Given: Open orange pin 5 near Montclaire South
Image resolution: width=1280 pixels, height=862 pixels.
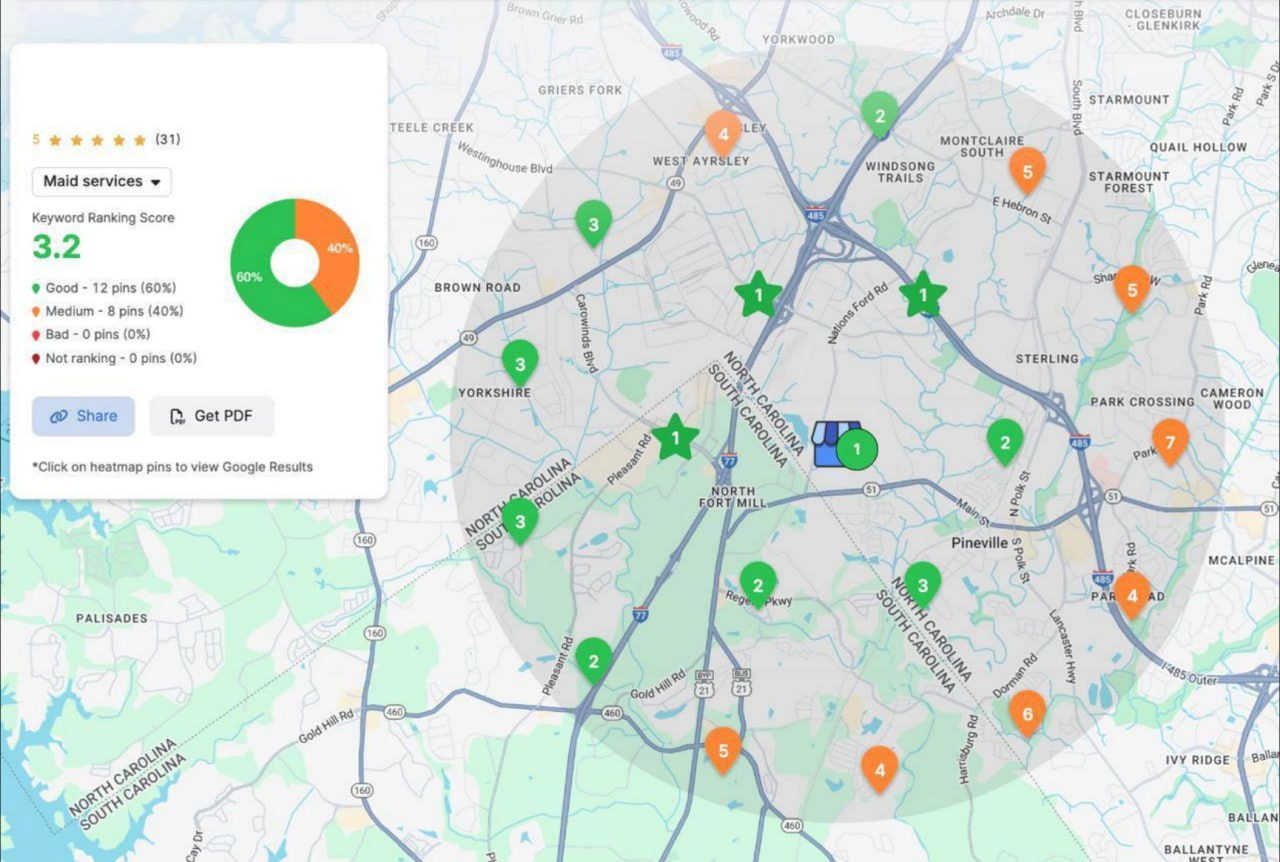Looking at the screenshot, I should point(1027,170).
